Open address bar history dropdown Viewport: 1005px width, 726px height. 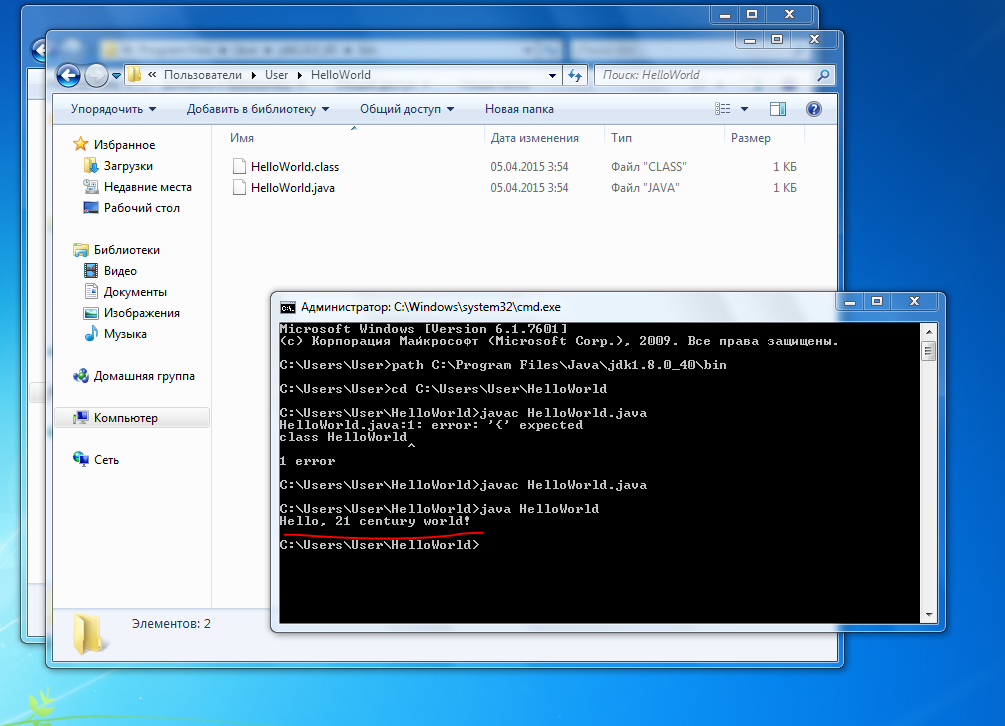(x=552, y=76)
